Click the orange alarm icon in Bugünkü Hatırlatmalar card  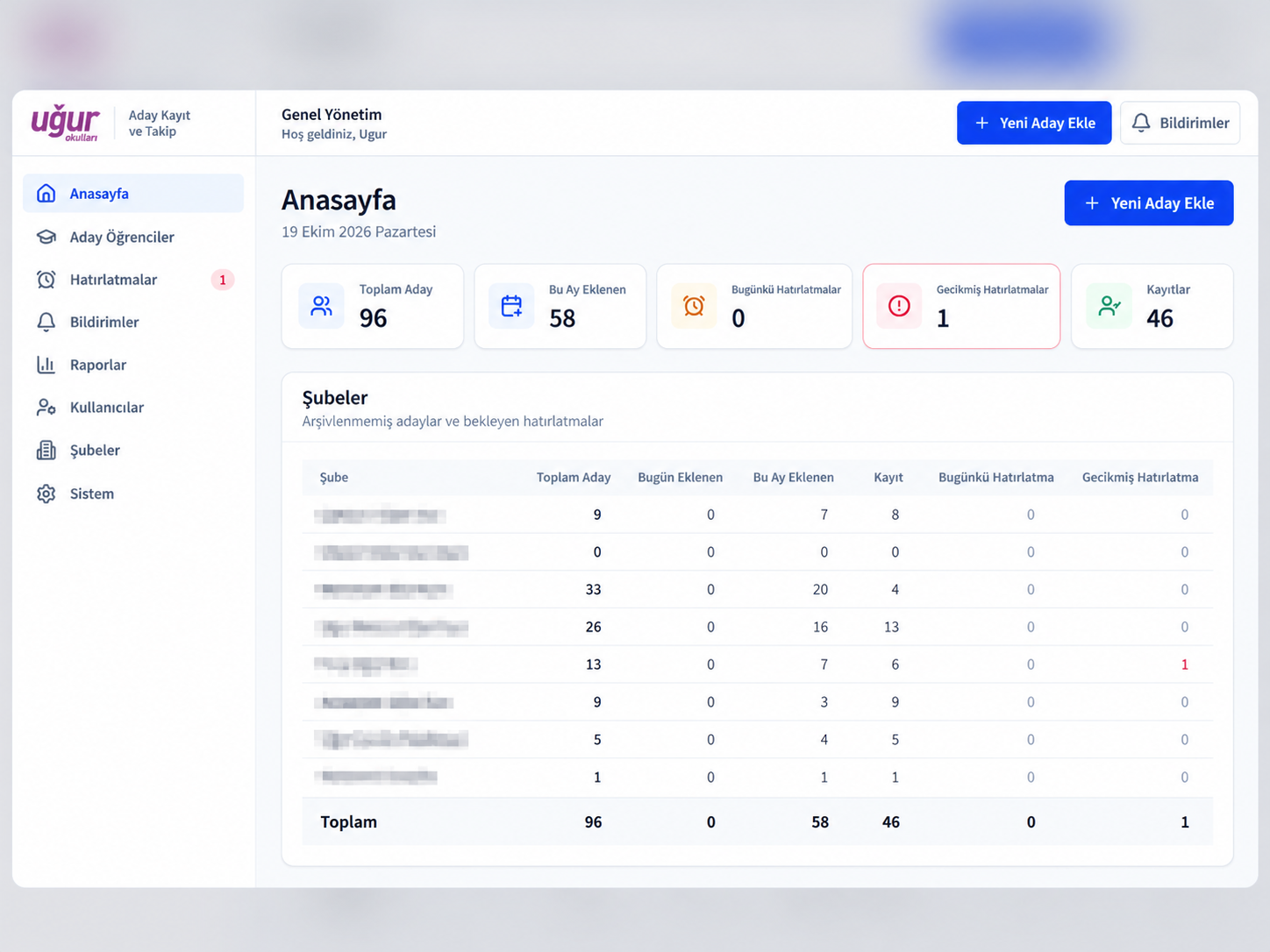(694, 306)
